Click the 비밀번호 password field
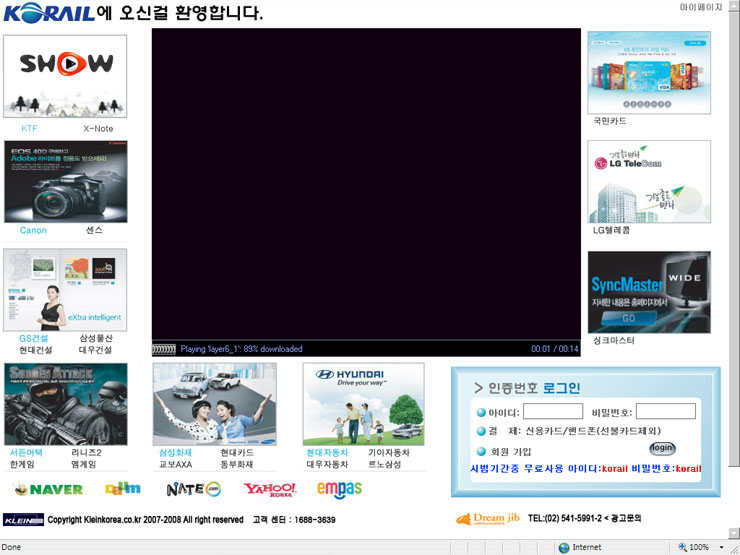Viewport: 740px width, 555px height. pyautogui.click(x=665, y=411)
